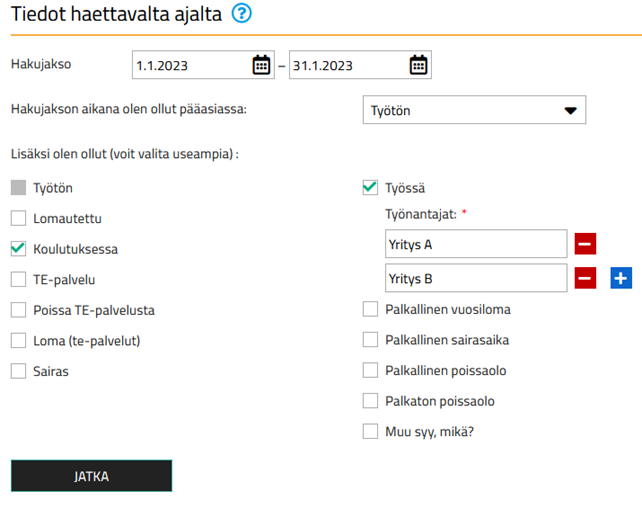Screen dimensions: 642x509
Task: Uncheck the Työssä checkbox
Action: [x=370, y=188]
